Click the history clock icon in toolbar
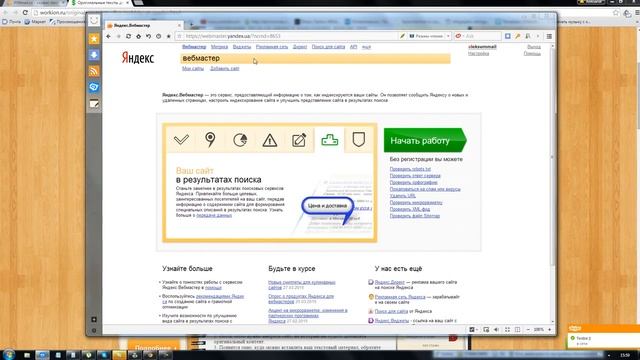640x360 pixels. (158, 36)
